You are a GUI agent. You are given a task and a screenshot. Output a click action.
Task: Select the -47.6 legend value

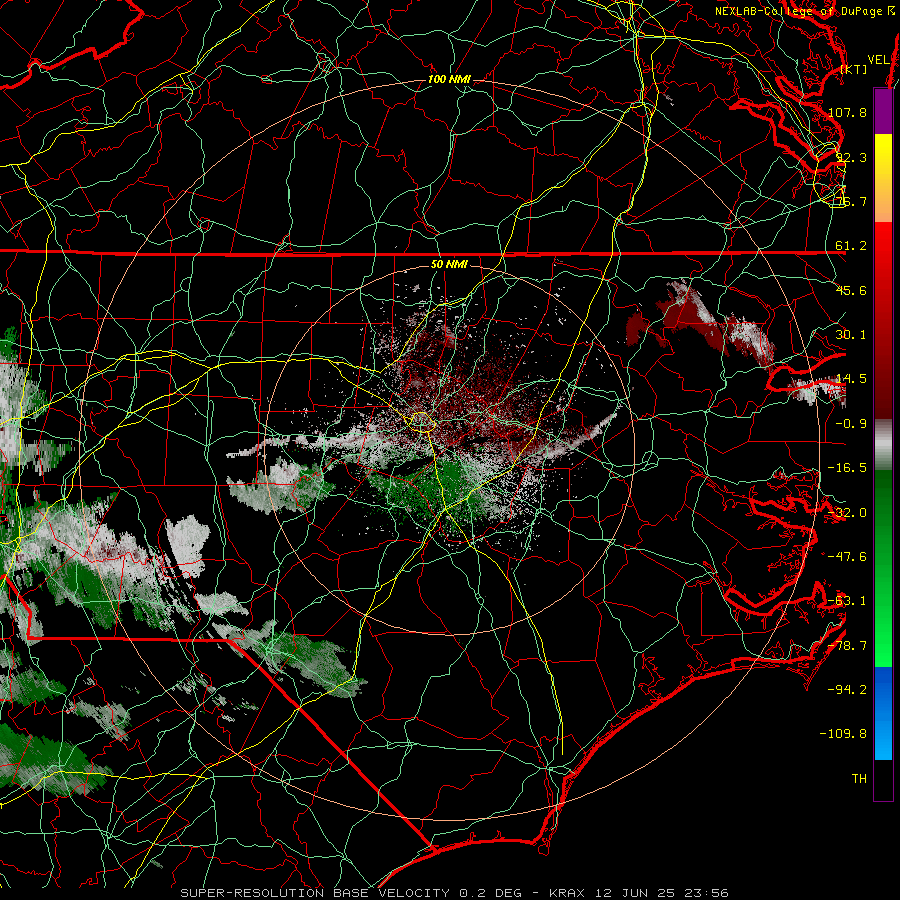[847, 557]
